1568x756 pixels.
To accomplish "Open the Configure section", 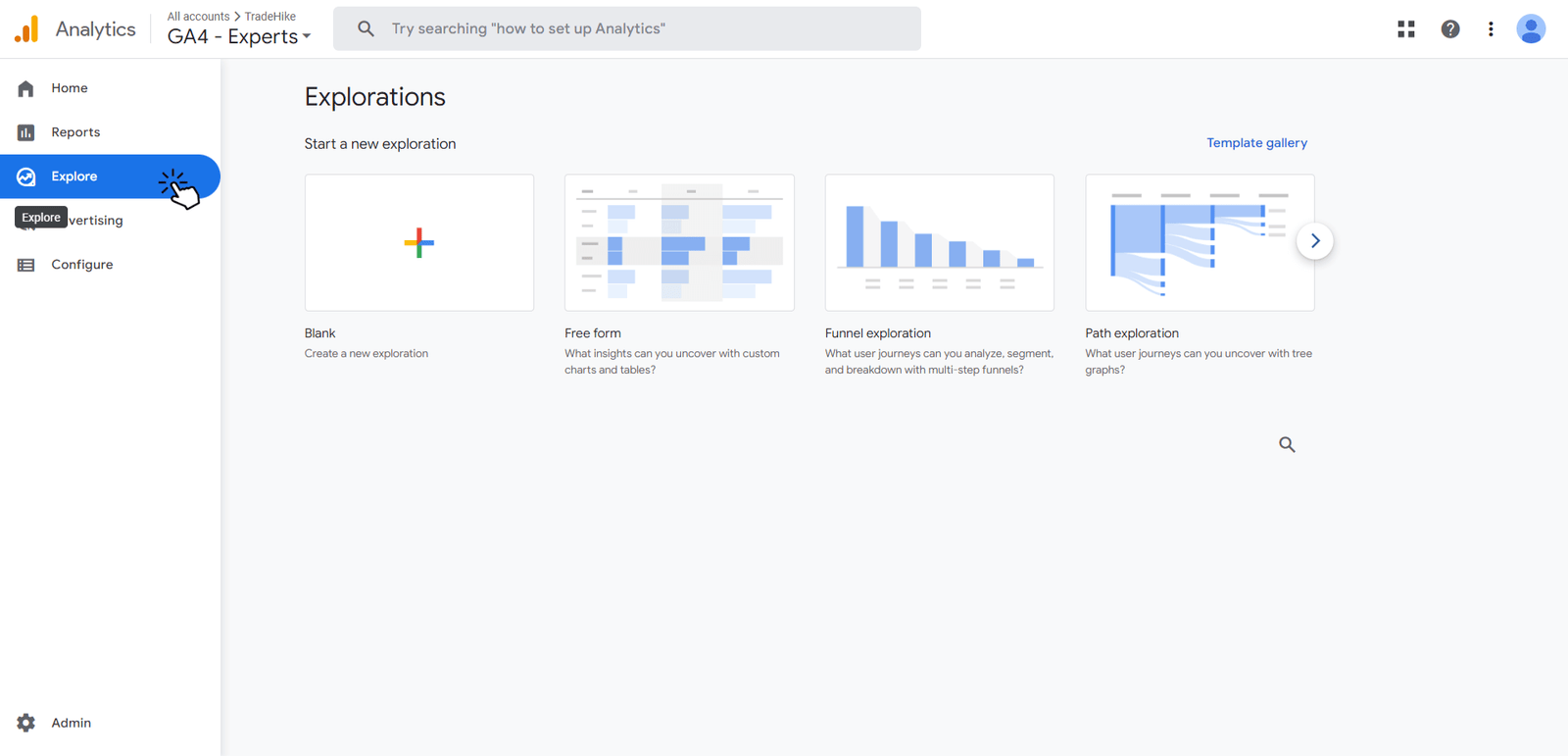I will pos(81,264).
